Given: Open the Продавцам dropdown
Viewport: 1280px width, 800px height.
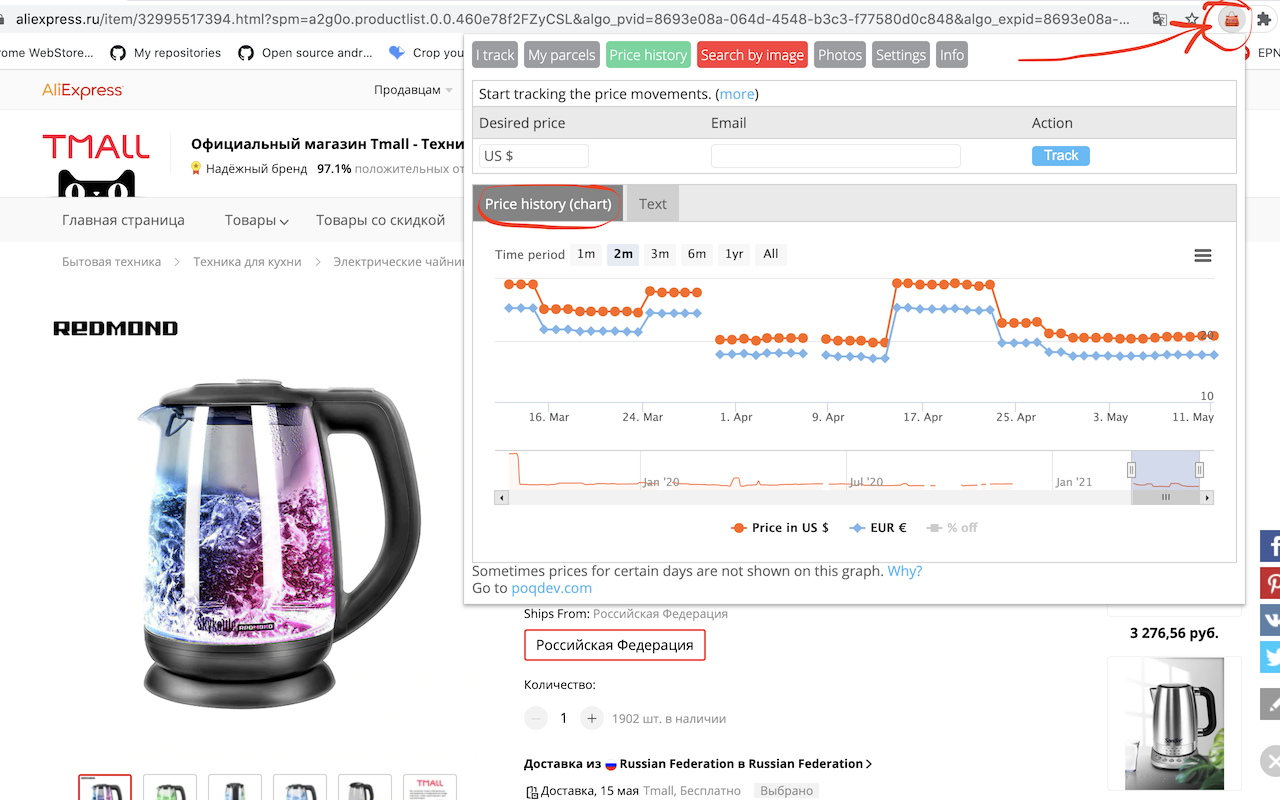Looking at the screenshot, I should (x=413, y=90).
